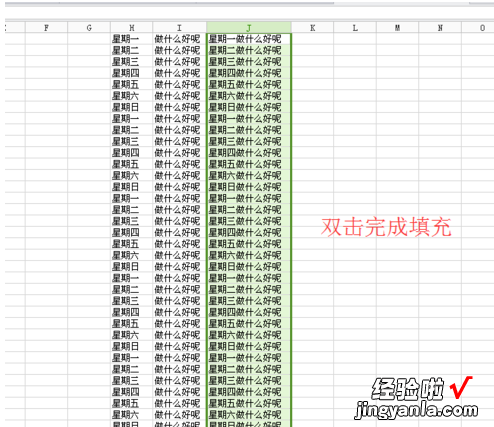This screenshot has height=427, width=494.
Task: Click the topmost 星期日 cell in column H
Action: tap(132, 107)
